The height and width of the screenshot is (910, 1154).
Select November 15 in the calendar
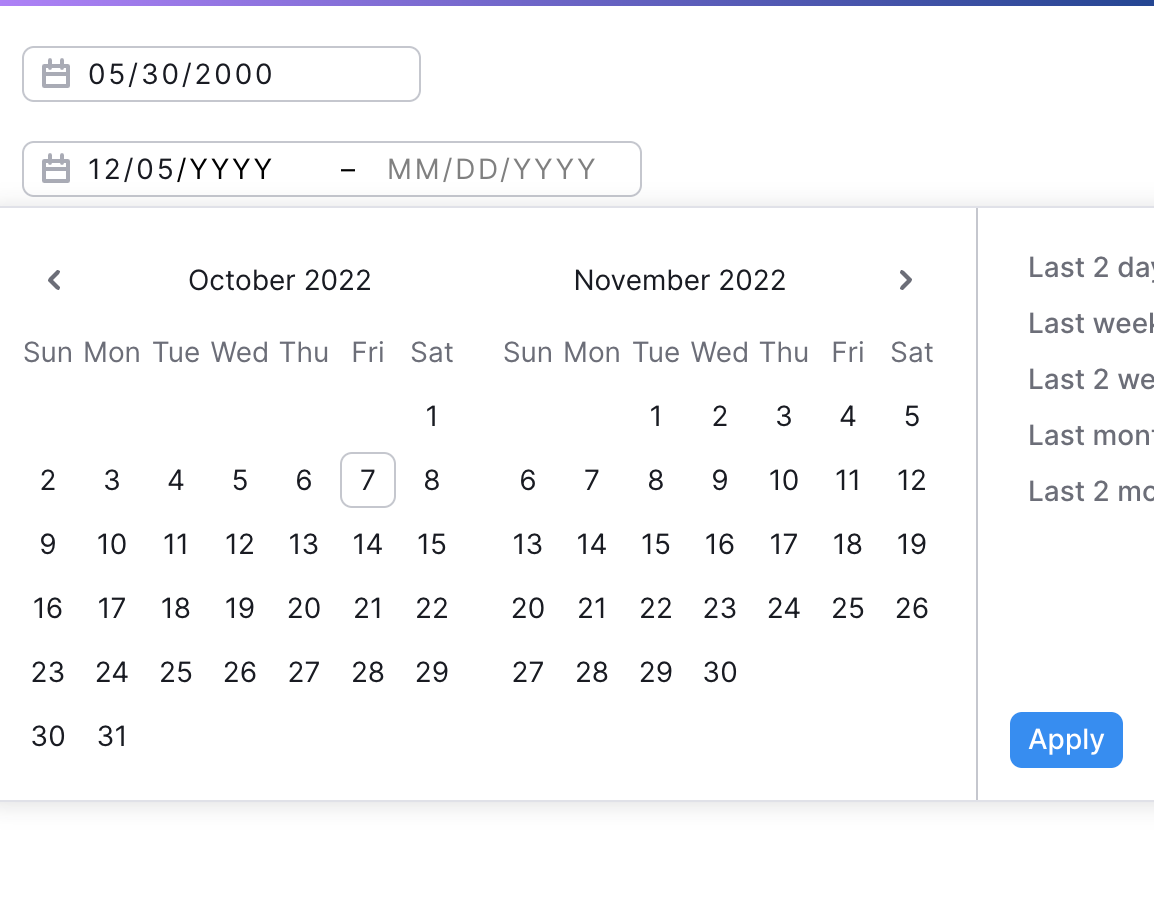point(655,544)
